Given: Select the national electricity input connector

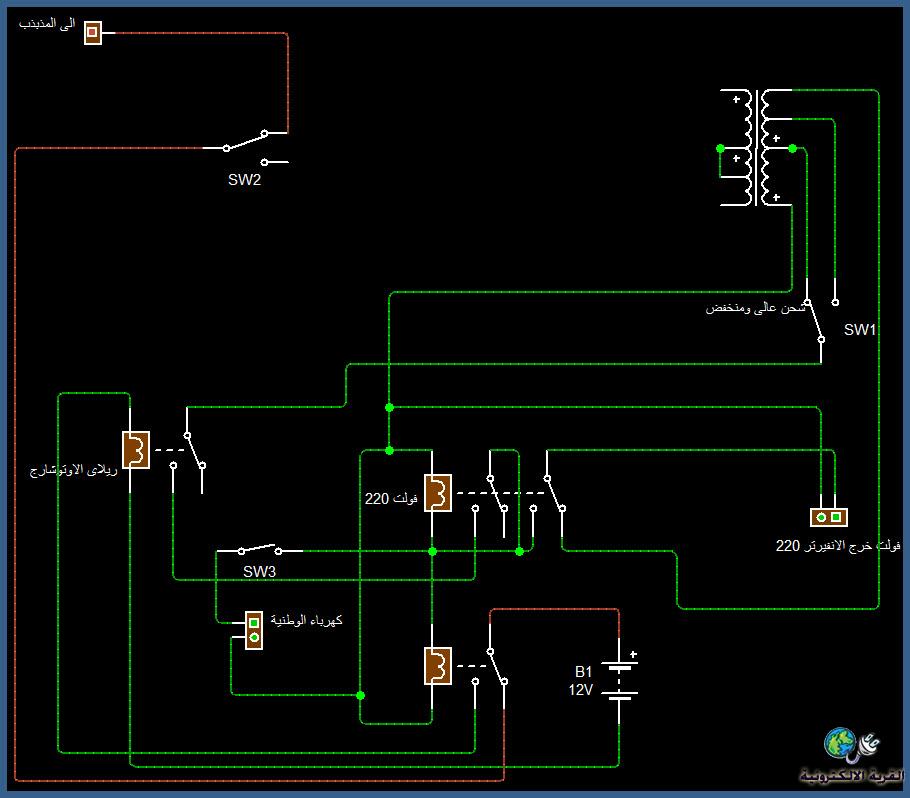Looking at the screenshot, I should click(254, 630).
